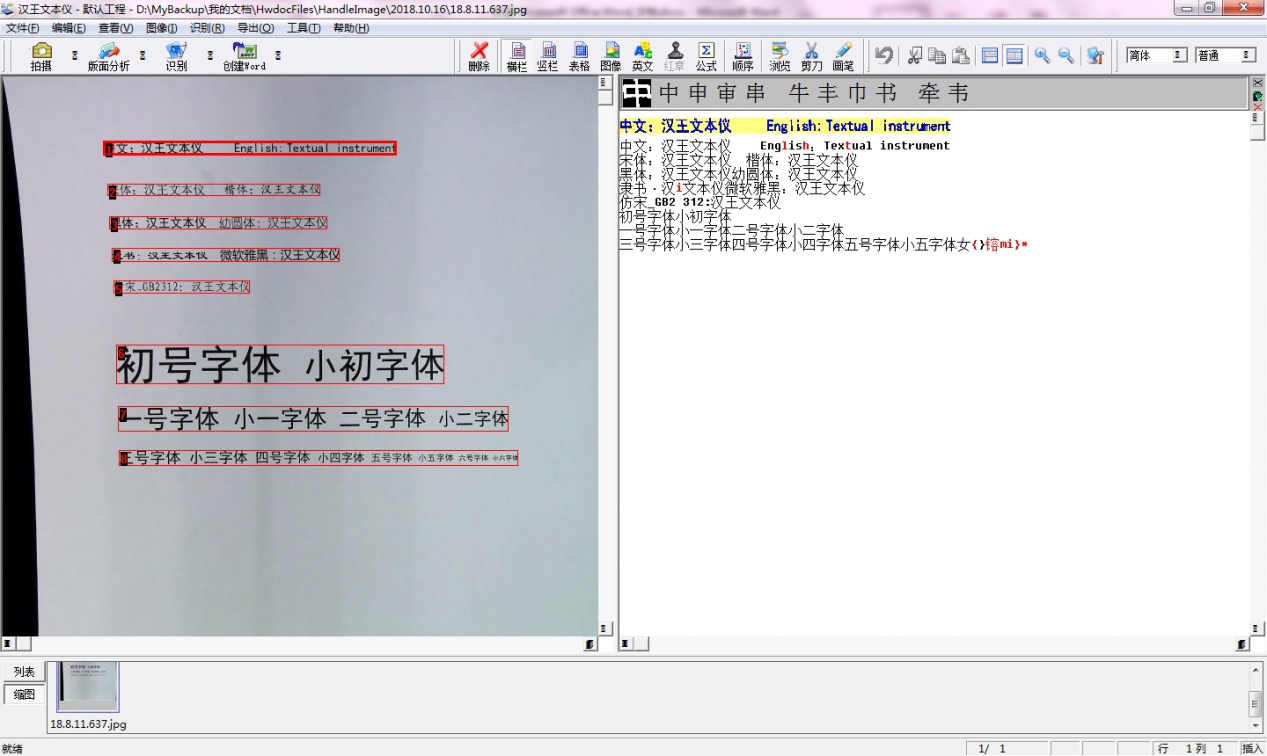1267x756 pixels.
Task: Click the first window layout icon
Action: point(990,55)
